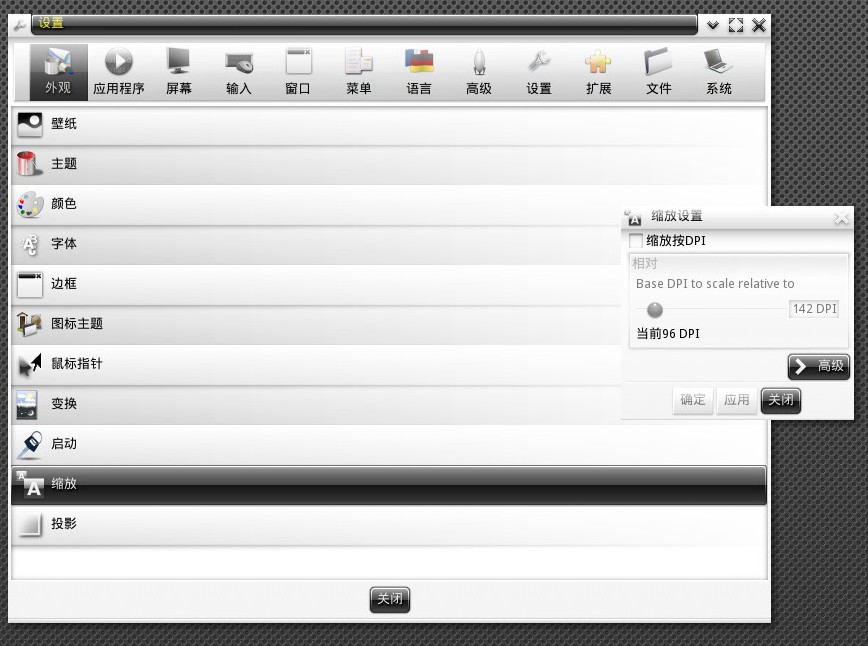Click the 变换 transitions icon
Viewport: 868px width, 646px height.
tap(27, 405)
